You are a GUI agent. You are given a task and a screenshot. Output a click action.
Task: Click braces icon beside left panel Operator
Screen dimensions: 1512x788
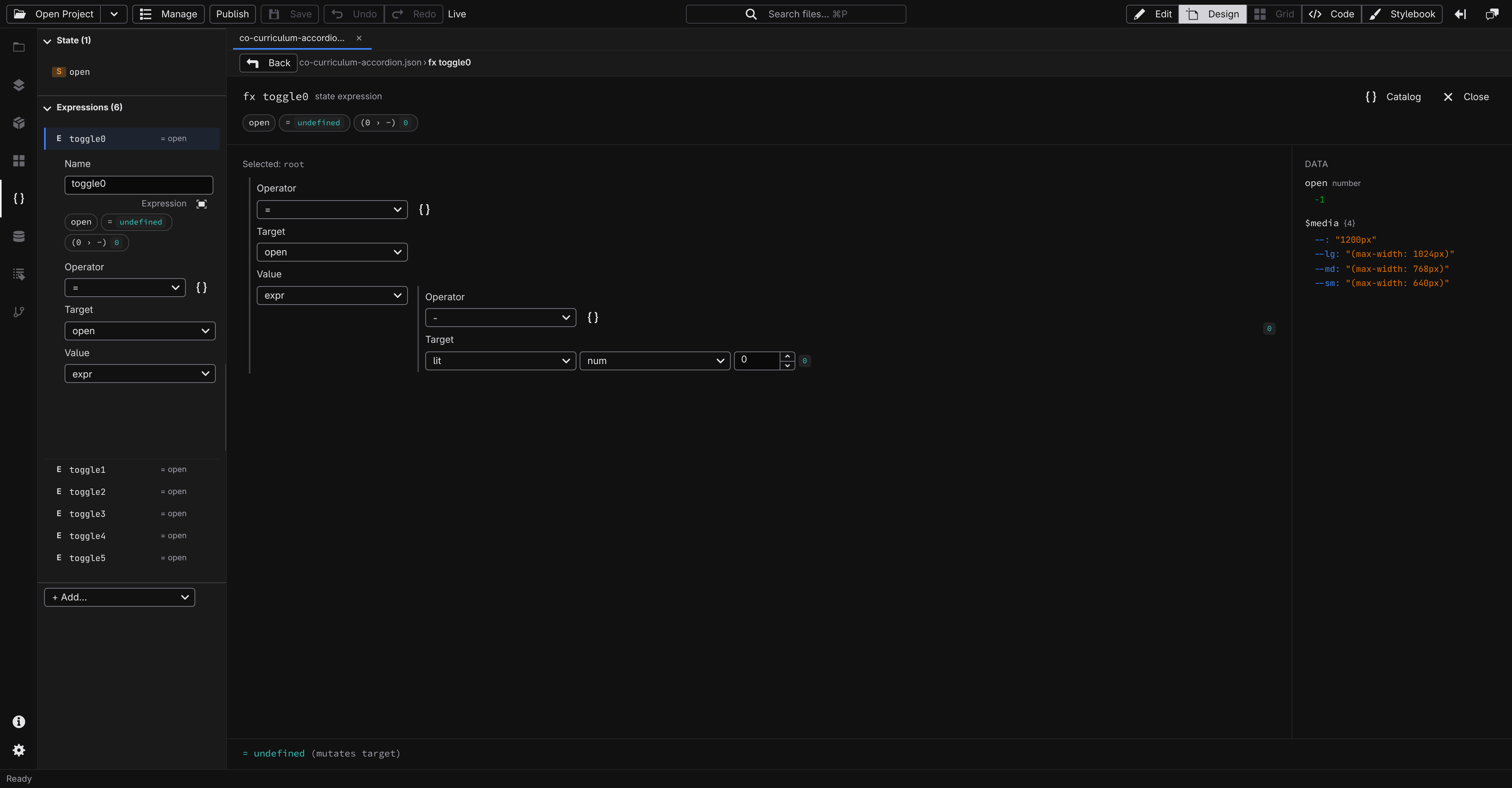201,288
